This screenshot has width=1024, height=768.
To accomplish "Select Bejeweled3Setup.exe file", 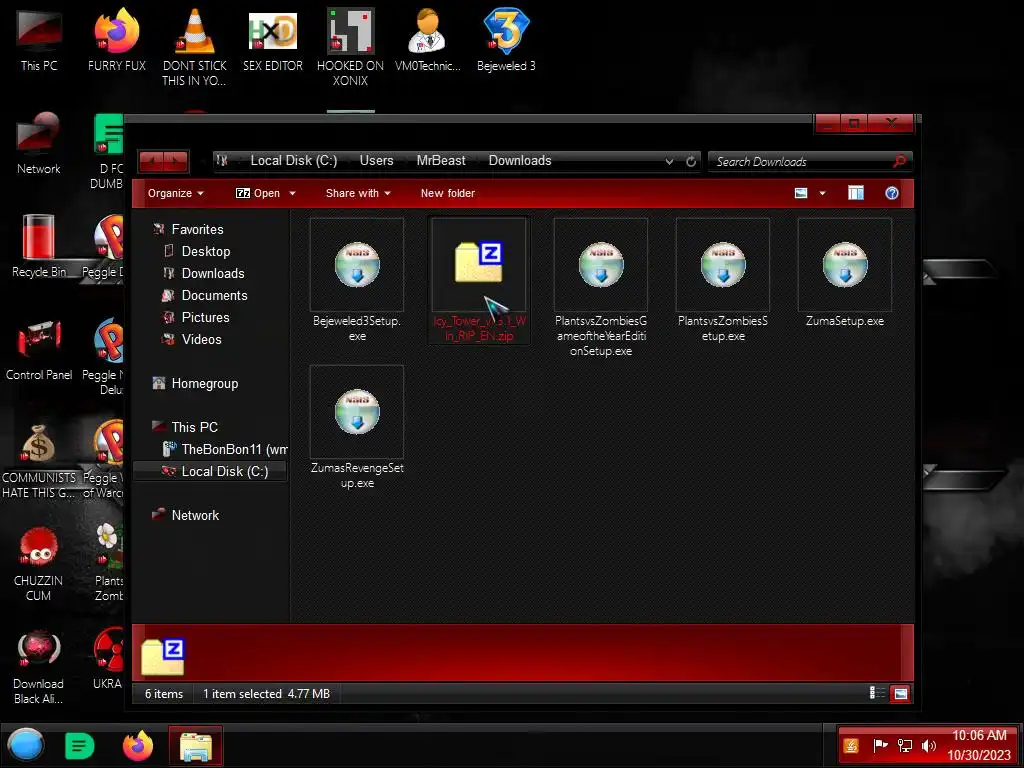I will coord(357,281).
